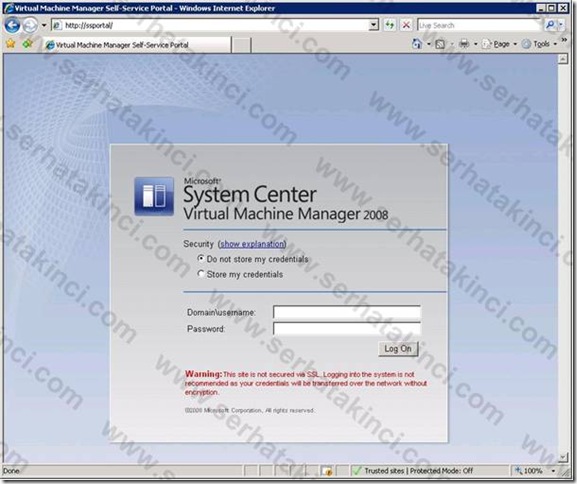Viewport: 577px width, 484px height.
Task: Select Virtual Machine Manager Self-Service Portal tab
Action: 137,45
